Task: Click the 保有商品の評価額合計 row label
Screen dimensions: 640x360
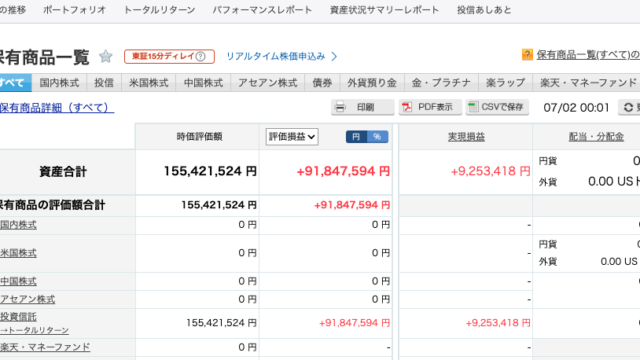Action: [x=53, y=205]
